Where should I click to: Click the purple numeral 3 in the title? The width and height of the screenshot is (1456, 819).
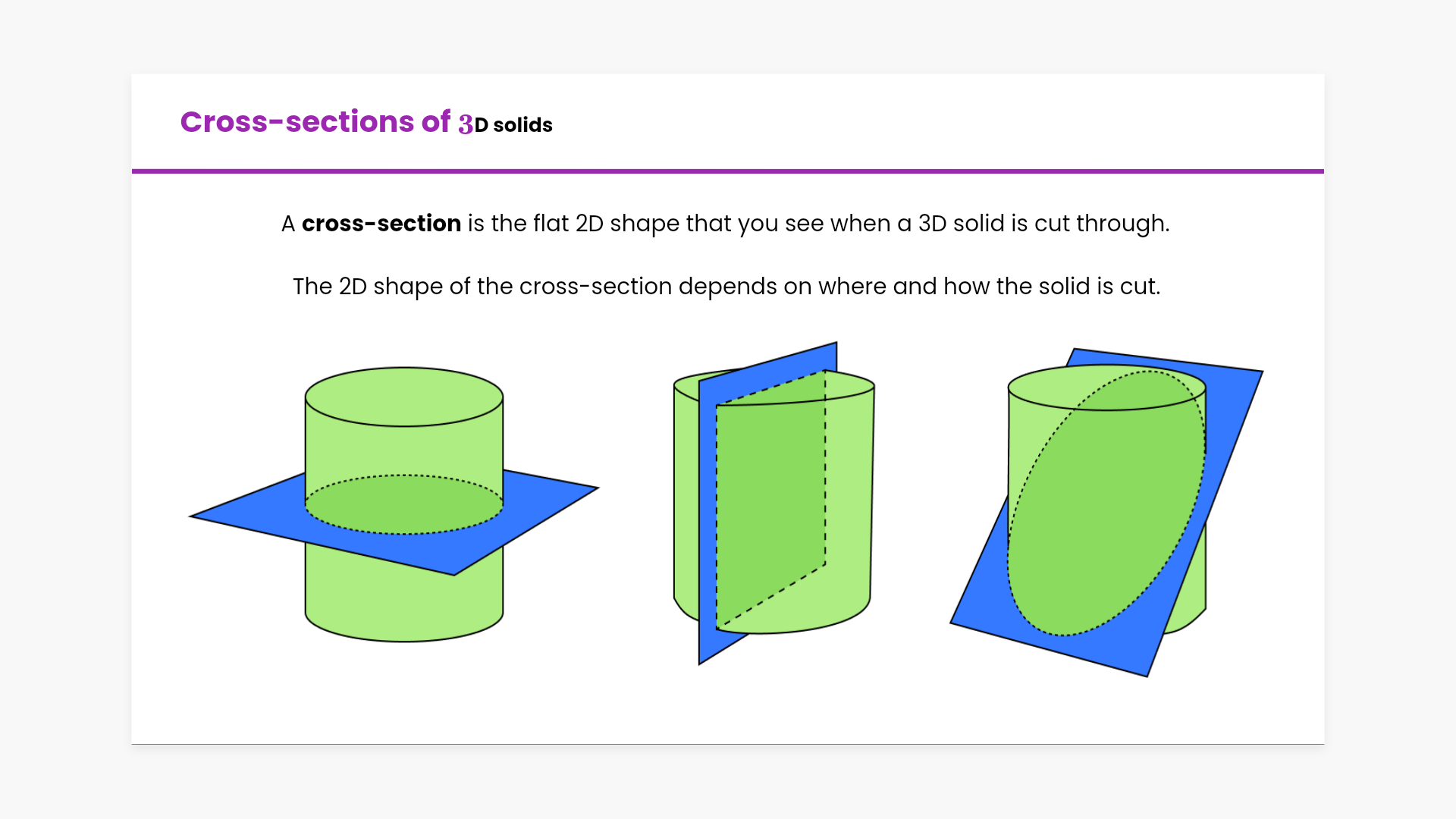(466, 124)
